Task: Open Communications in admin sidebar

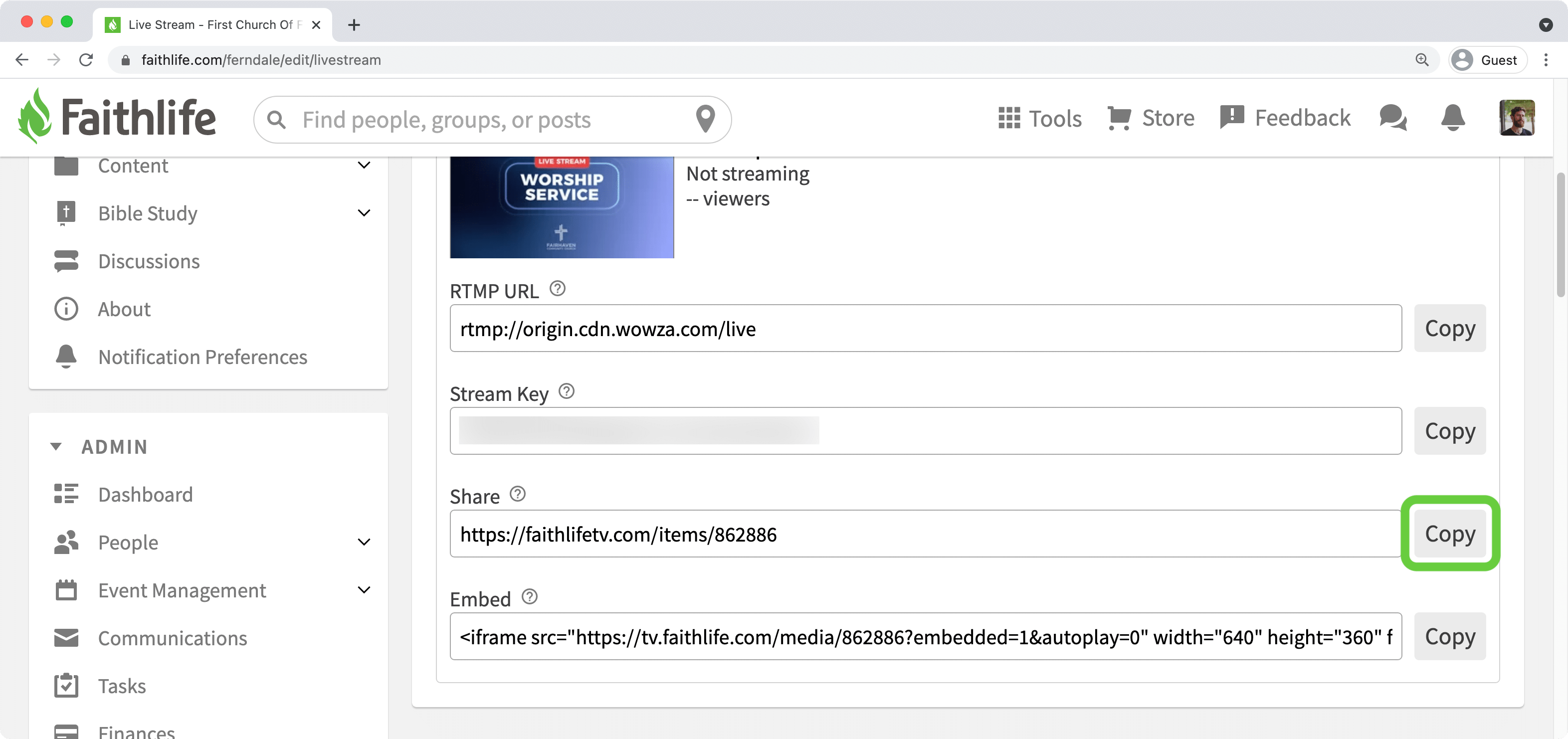Action: coord(172,638)
